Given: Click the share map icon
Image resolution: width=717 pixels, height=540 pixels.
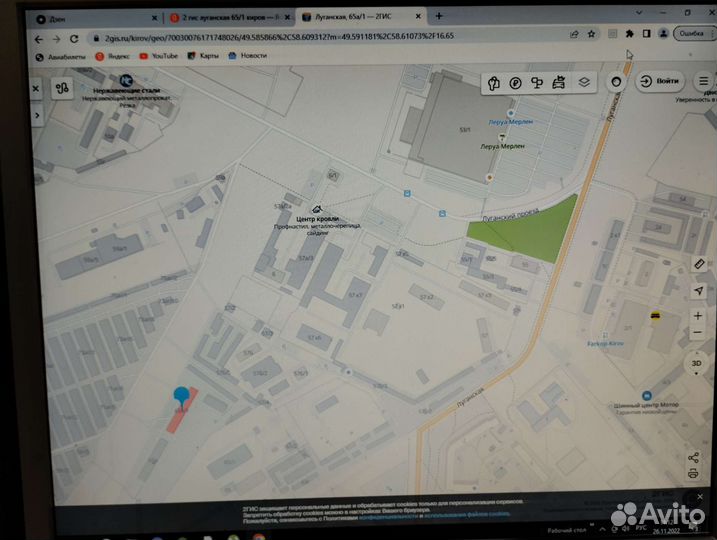Looking at the screenshot, I should pos(694,457).
